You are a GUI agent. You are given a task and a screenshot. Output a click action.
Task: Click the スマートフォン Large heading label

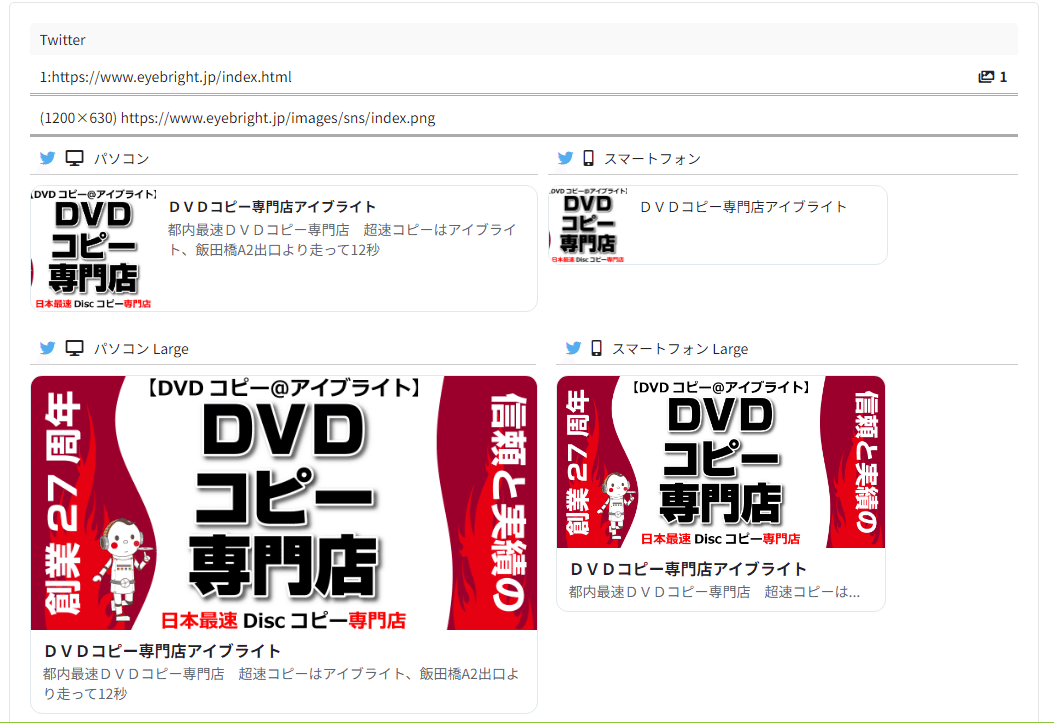point(680,349)
